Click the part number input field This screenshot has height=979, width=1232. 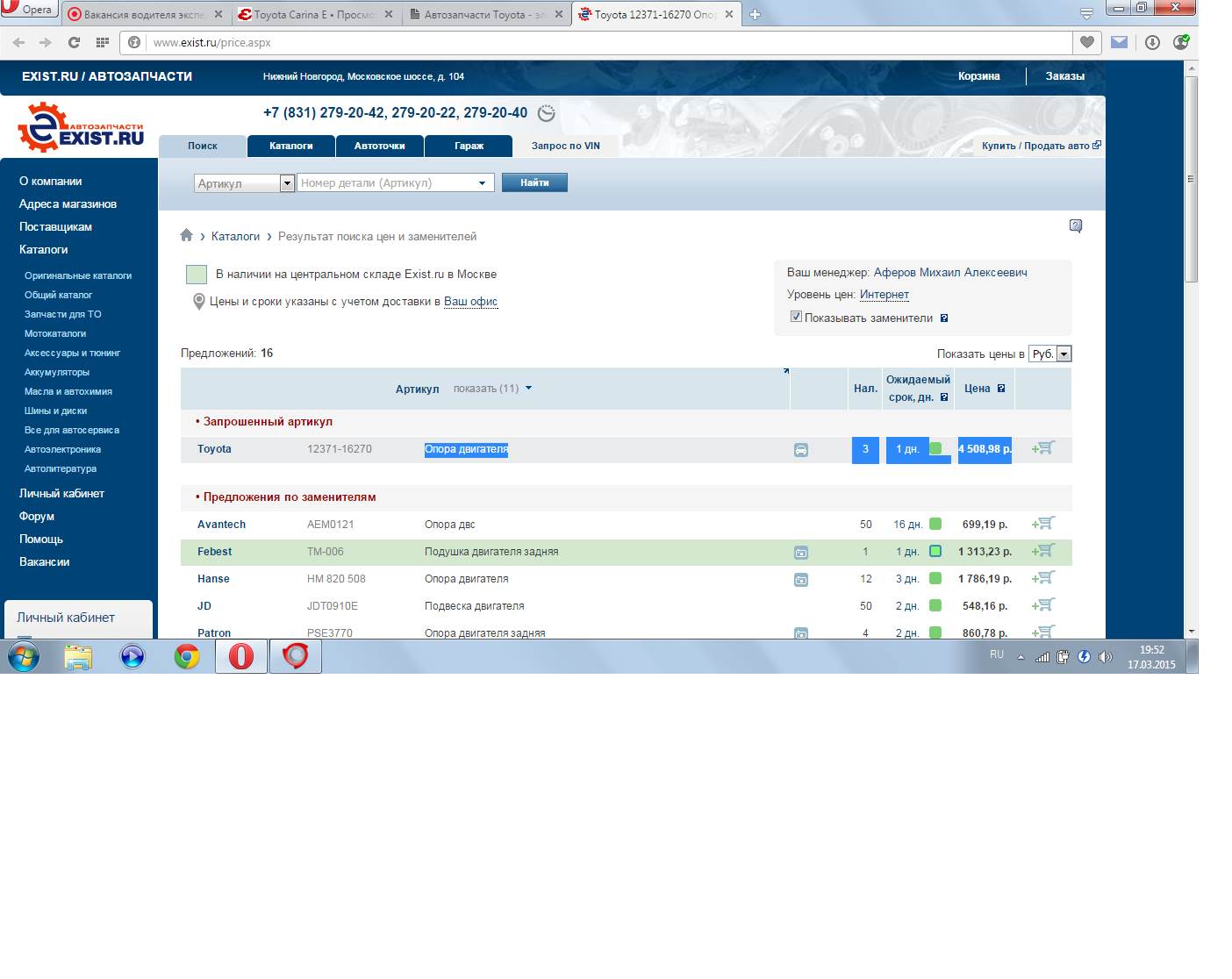tap(386, 182)
